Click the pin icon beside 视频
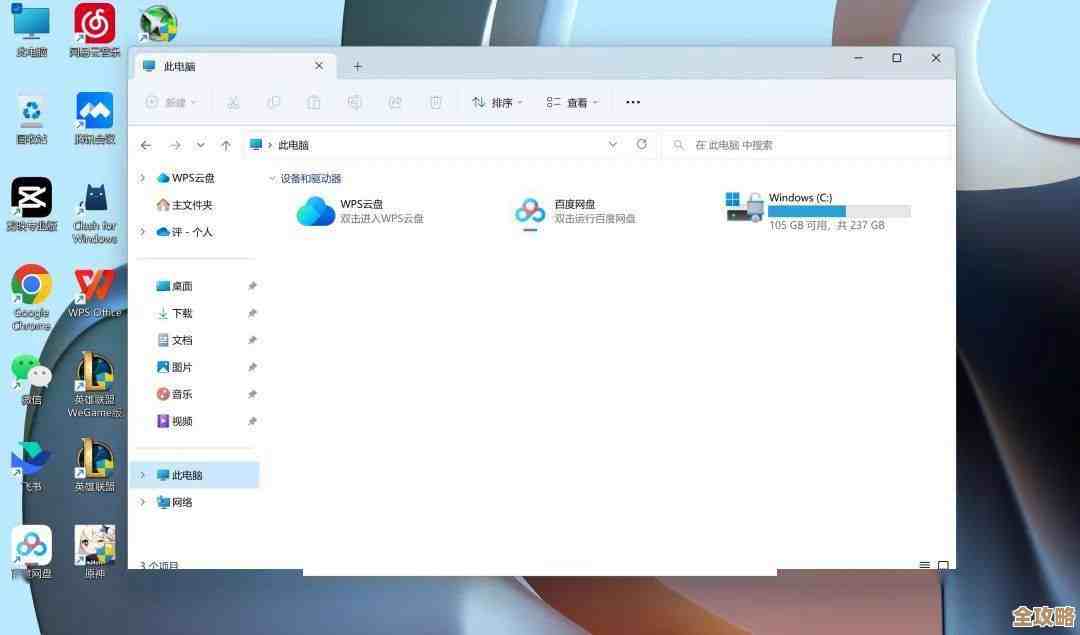Screen dimensions: 1080x635 pyautogui.click(x=252, y=421)
